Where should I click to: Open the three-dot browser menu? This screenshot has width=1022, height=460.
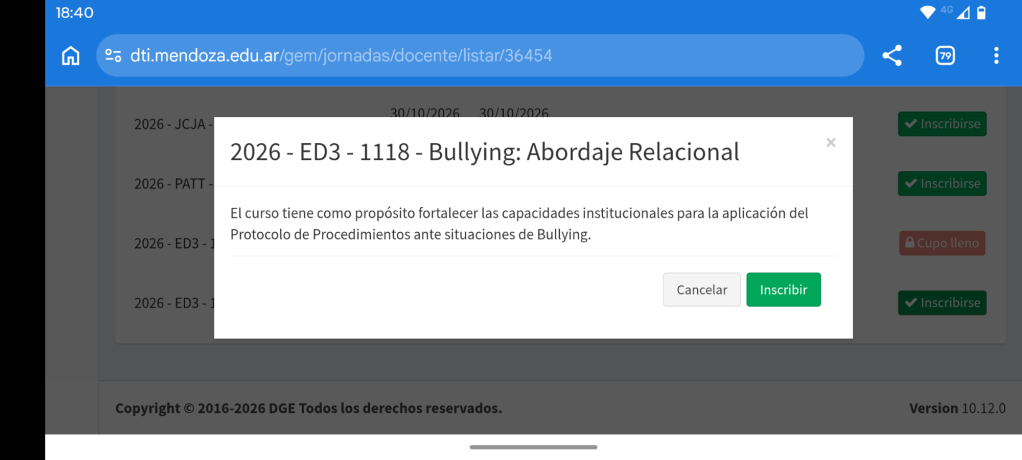[x=996, y=56]
